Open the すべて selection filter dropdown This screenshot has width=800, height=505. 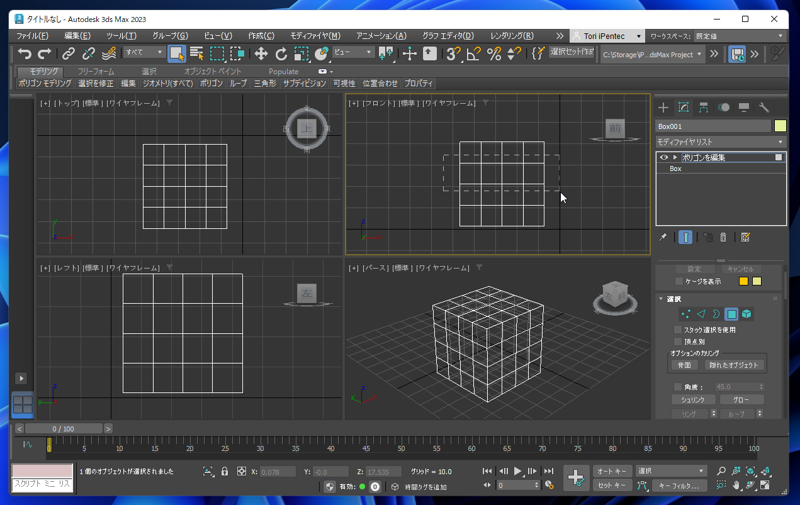point(143,53)
